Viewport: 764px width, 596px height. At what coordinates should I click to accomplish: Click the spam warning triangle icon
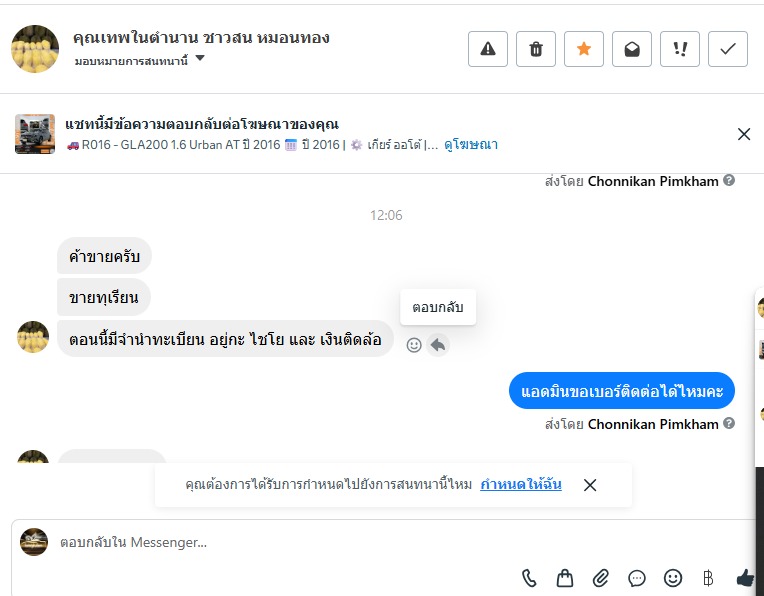[488, 49]
